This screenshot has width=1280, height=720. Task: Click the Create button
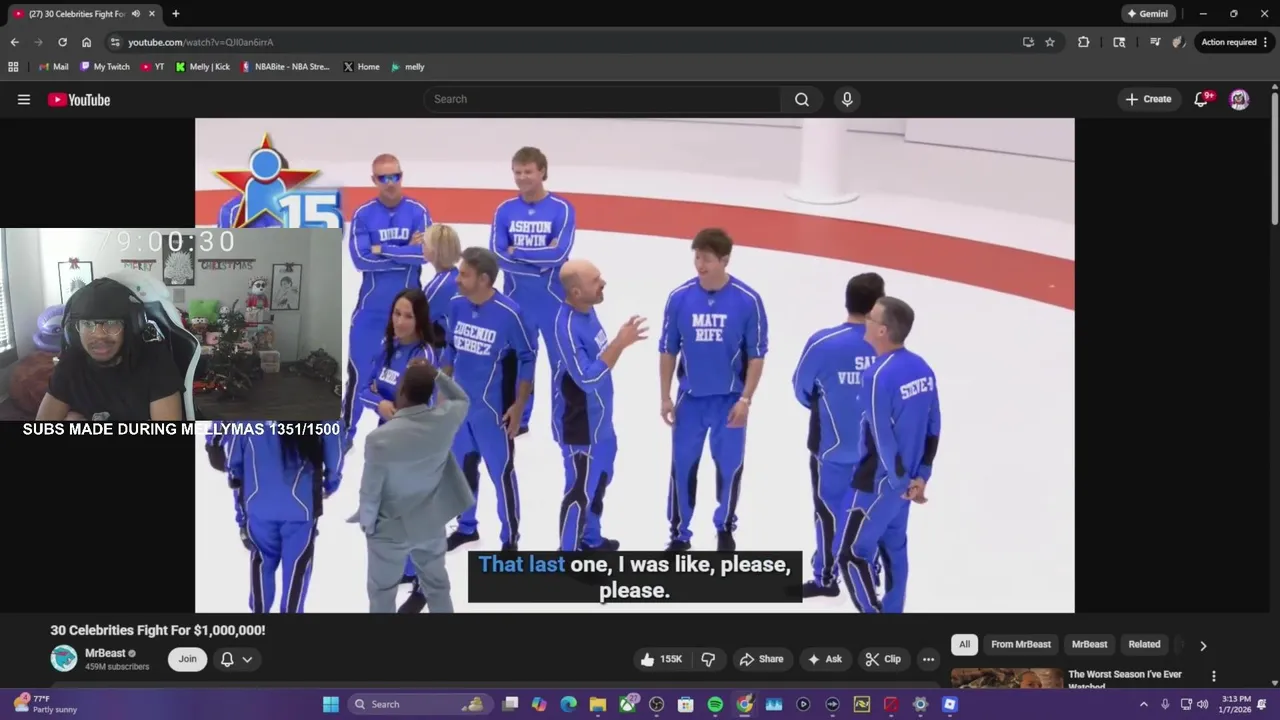pyautogui.click(x=1148, y=99)
